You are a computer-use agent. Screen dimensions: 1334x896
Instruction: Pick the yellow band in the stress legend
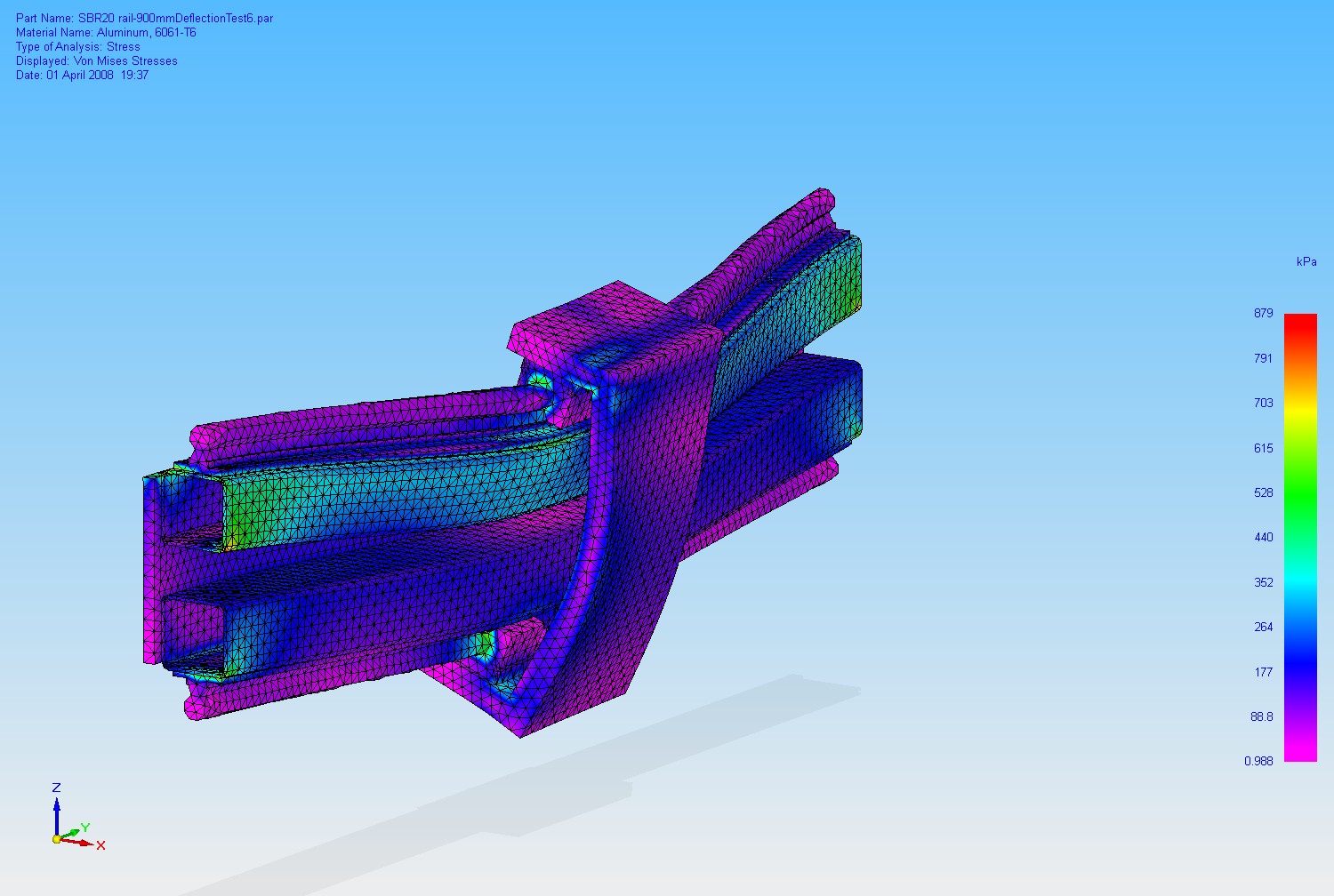[1300, 408]
